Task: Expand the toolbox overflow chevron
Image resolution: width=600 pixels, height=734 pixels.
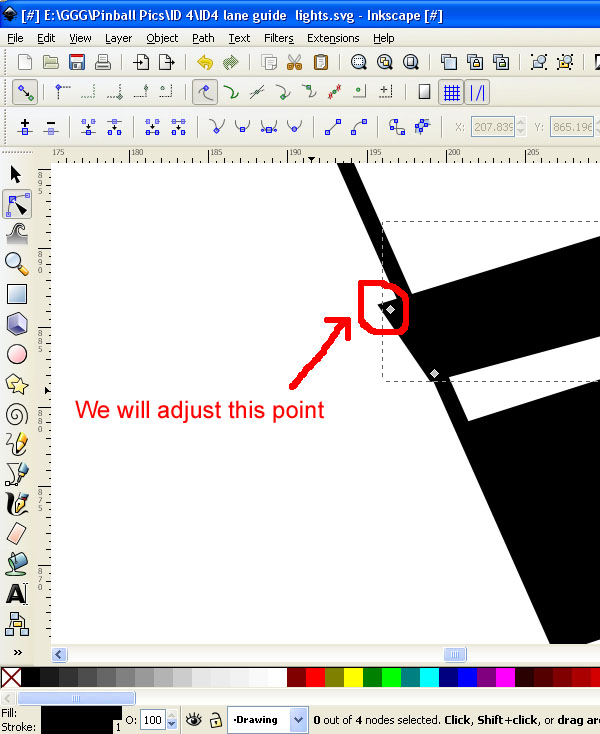Action: tap(17, 652)
